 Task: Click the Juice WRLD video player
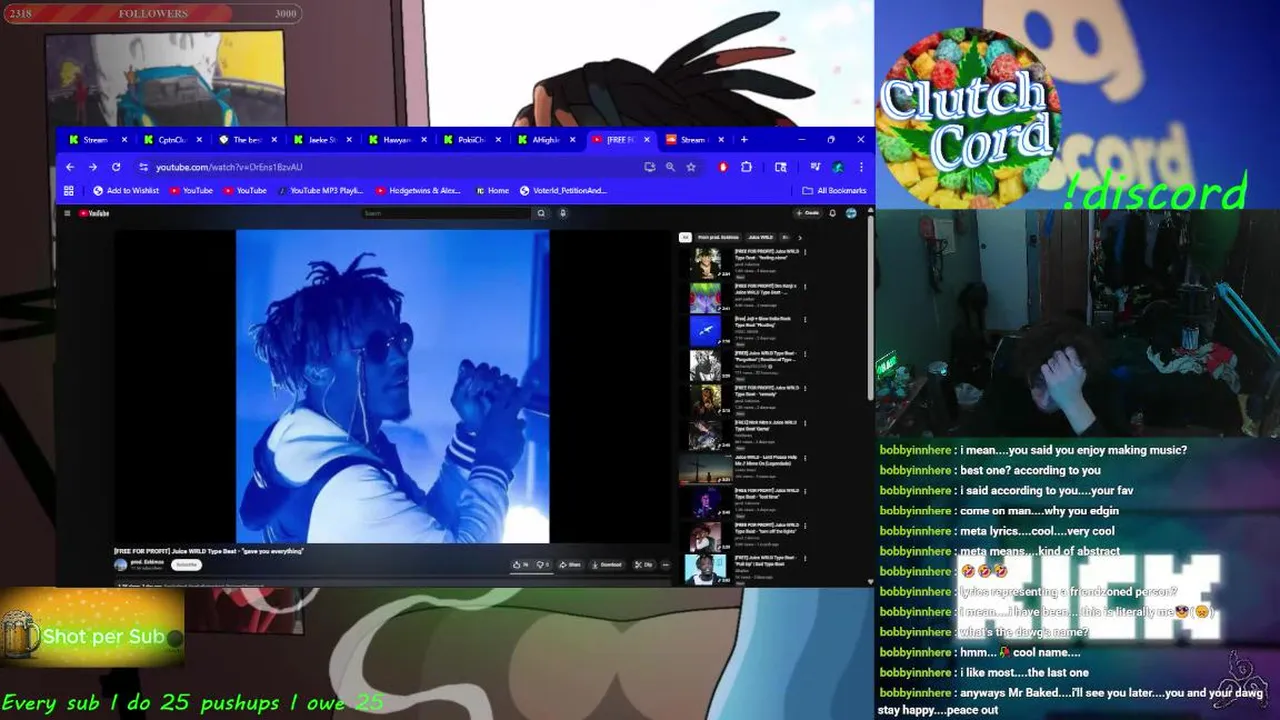tap(392, 386)
